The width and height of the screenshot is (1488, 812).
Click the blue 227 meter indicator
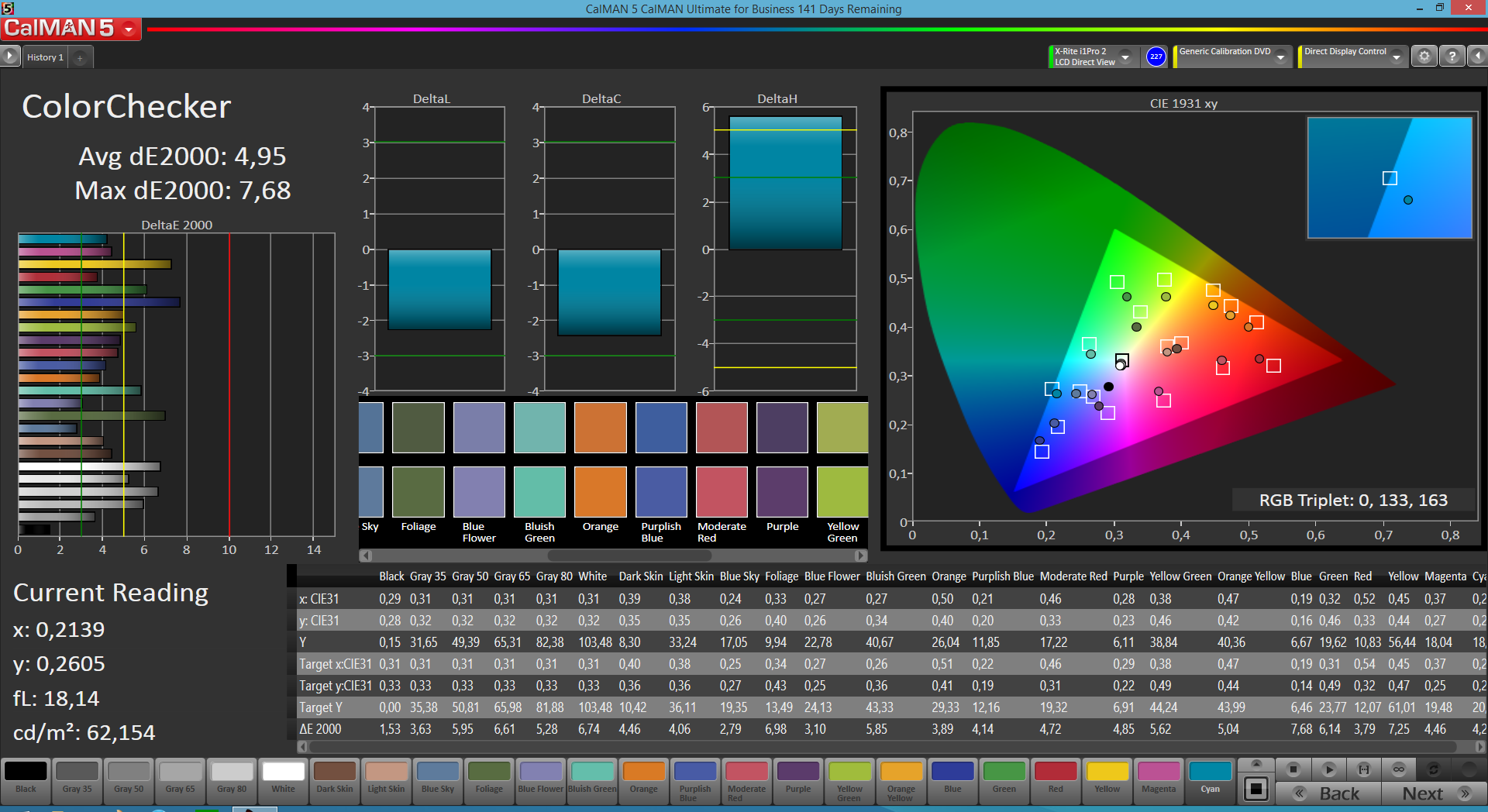(x=1156, y=57)
